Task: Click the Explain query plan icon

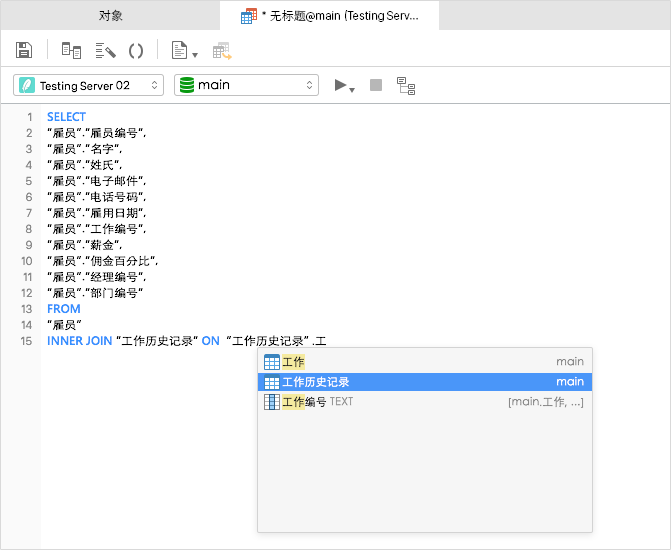Action: (x=406, y=86)
